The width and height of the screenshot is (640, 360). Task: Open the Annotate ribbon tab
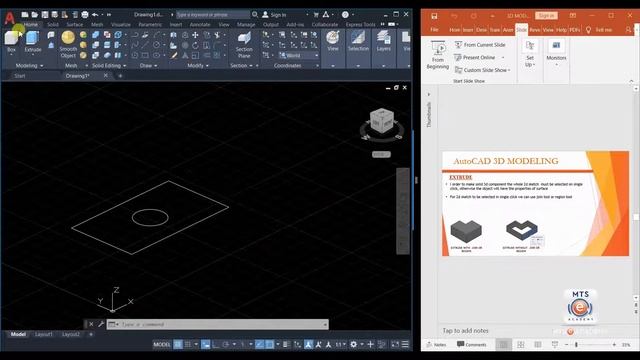click(200, 24)
